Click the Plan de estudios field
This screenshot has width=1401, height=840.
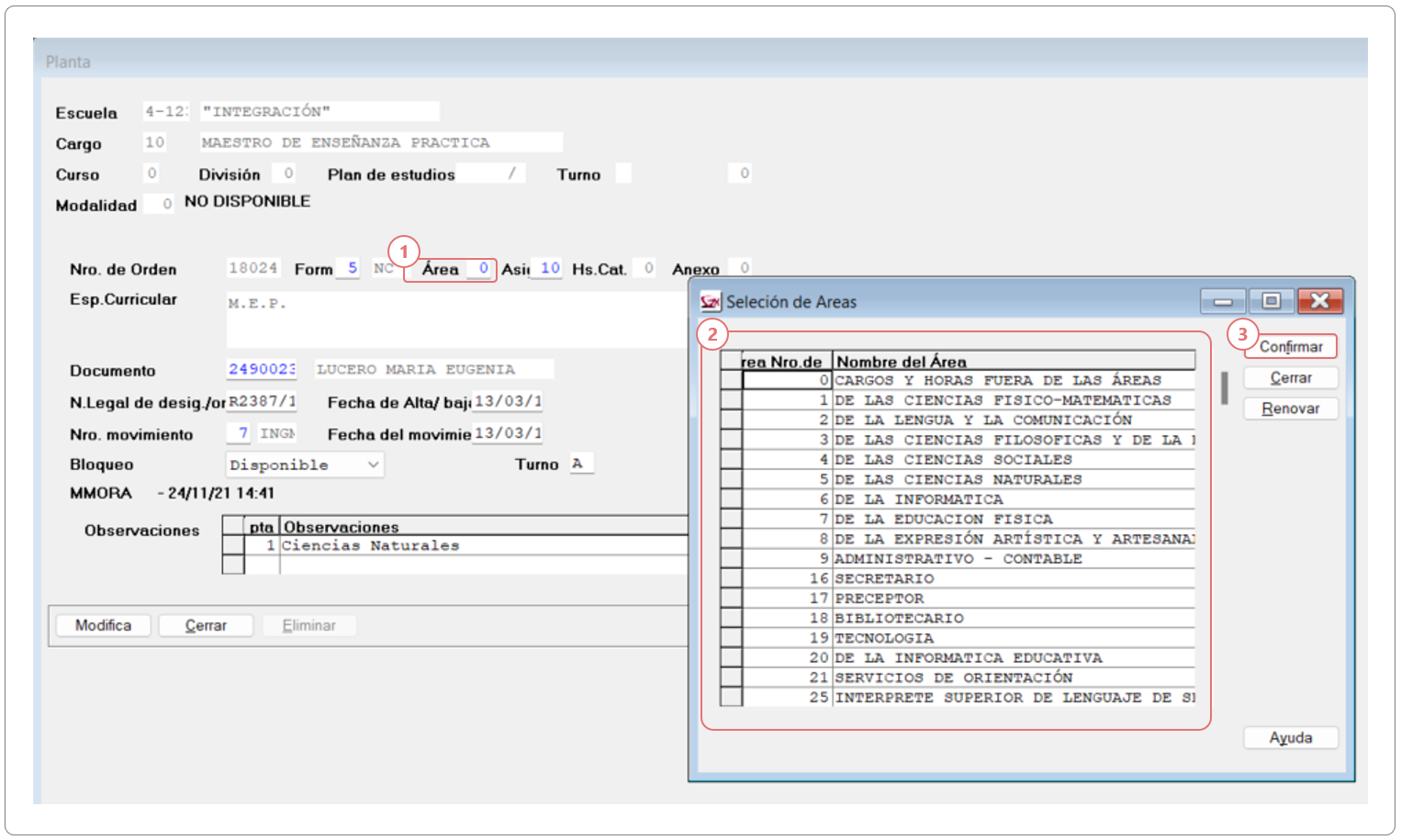point(490,173)
